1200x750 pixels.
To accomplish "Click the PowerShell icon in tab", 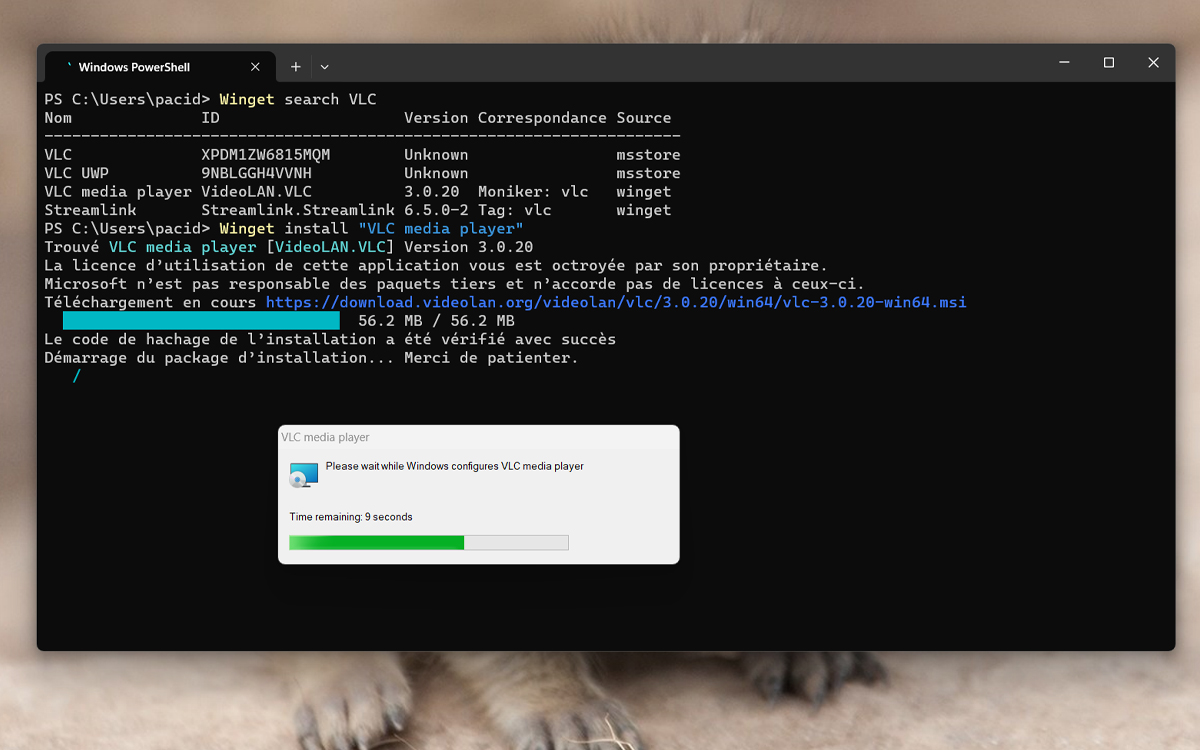I will (x=68, y=67).
